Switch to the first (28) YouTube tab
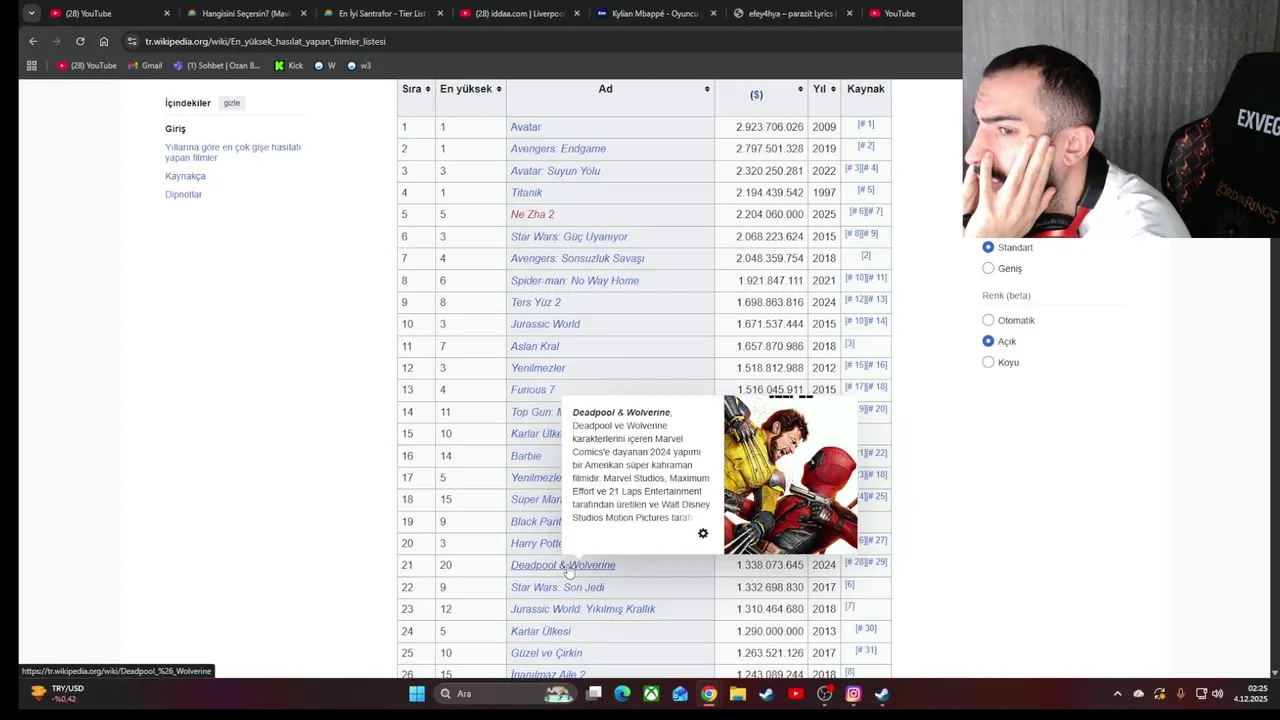The image size is (1280, 720). pyautogui.click(x=110, y=14)
